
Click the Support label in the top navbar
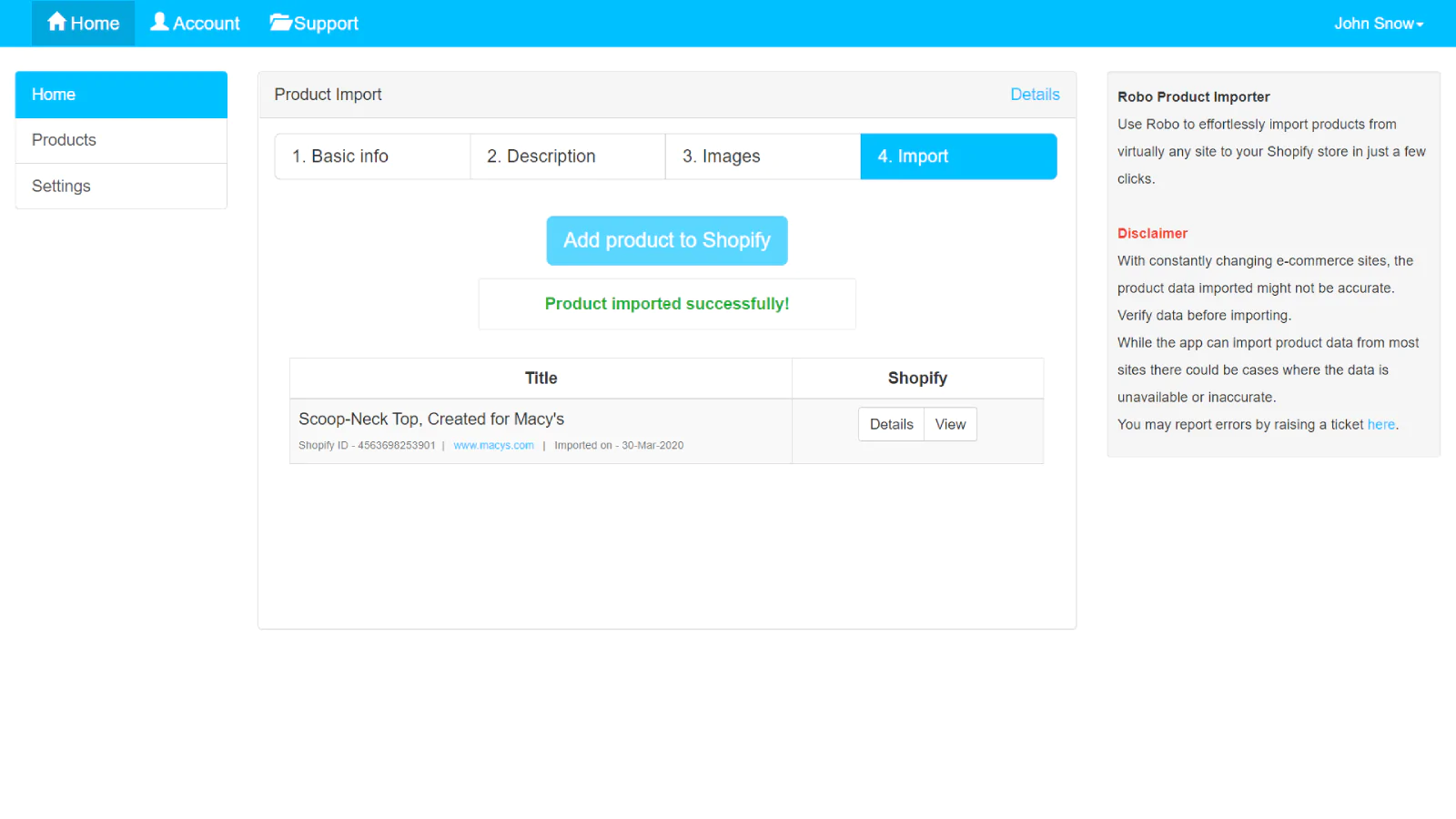click(x=326, y=24)
